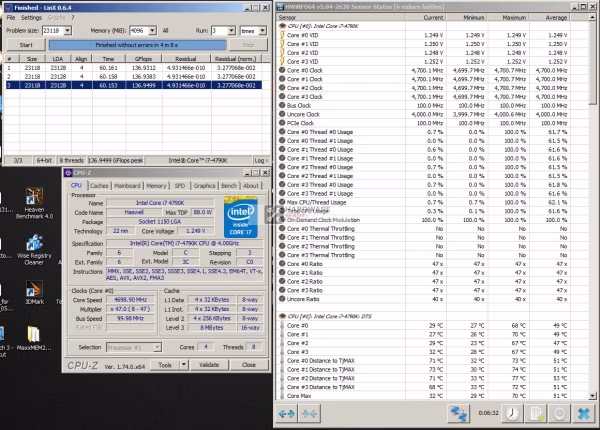Click Uncore Clock sensor icon
The height and width of the screenshot is (430, 600).
(x=282, y=114)
